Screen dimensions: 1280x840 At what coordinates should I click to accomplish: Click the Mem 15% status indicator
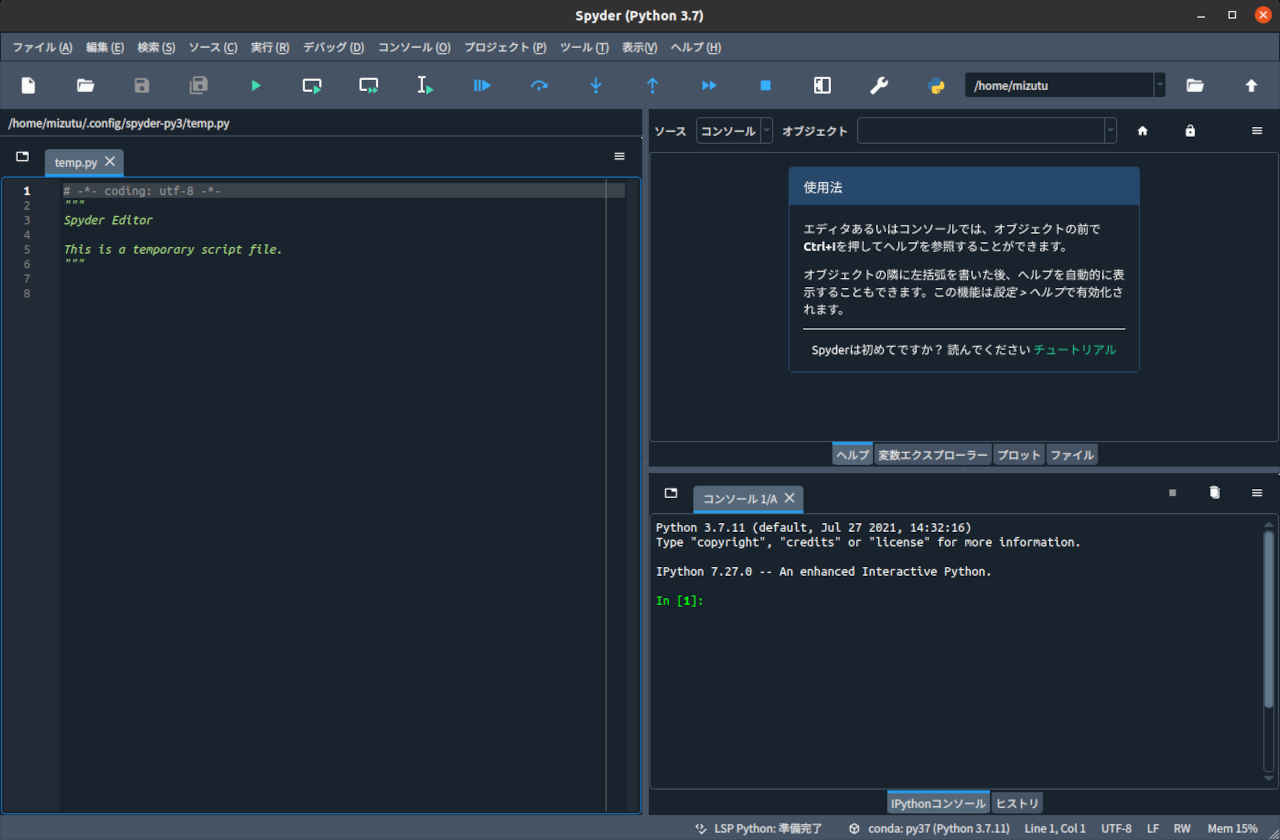(1232, 829)
